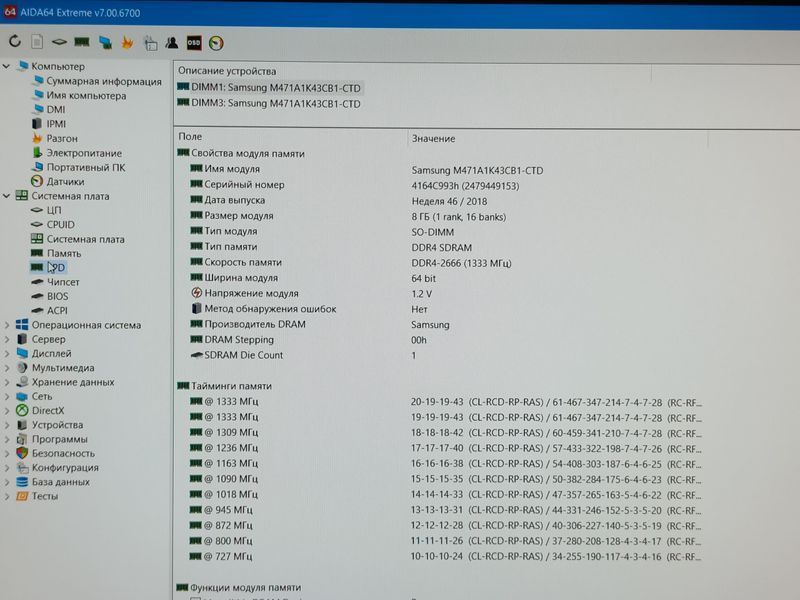Select the @ 800 МГц timing row

click(439, 541)
